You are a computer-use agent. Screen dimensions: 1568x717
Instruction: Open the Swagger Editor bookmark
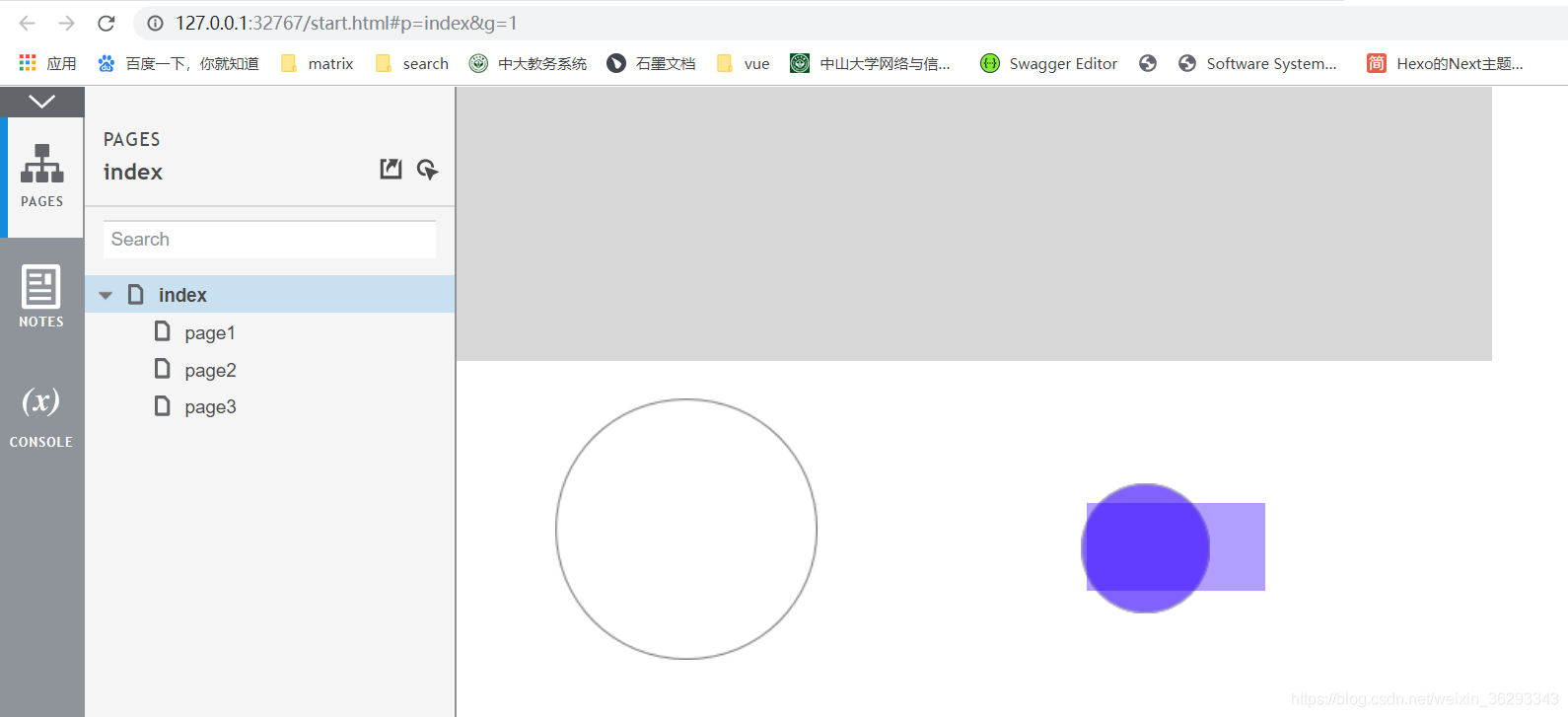point(1049,63)
